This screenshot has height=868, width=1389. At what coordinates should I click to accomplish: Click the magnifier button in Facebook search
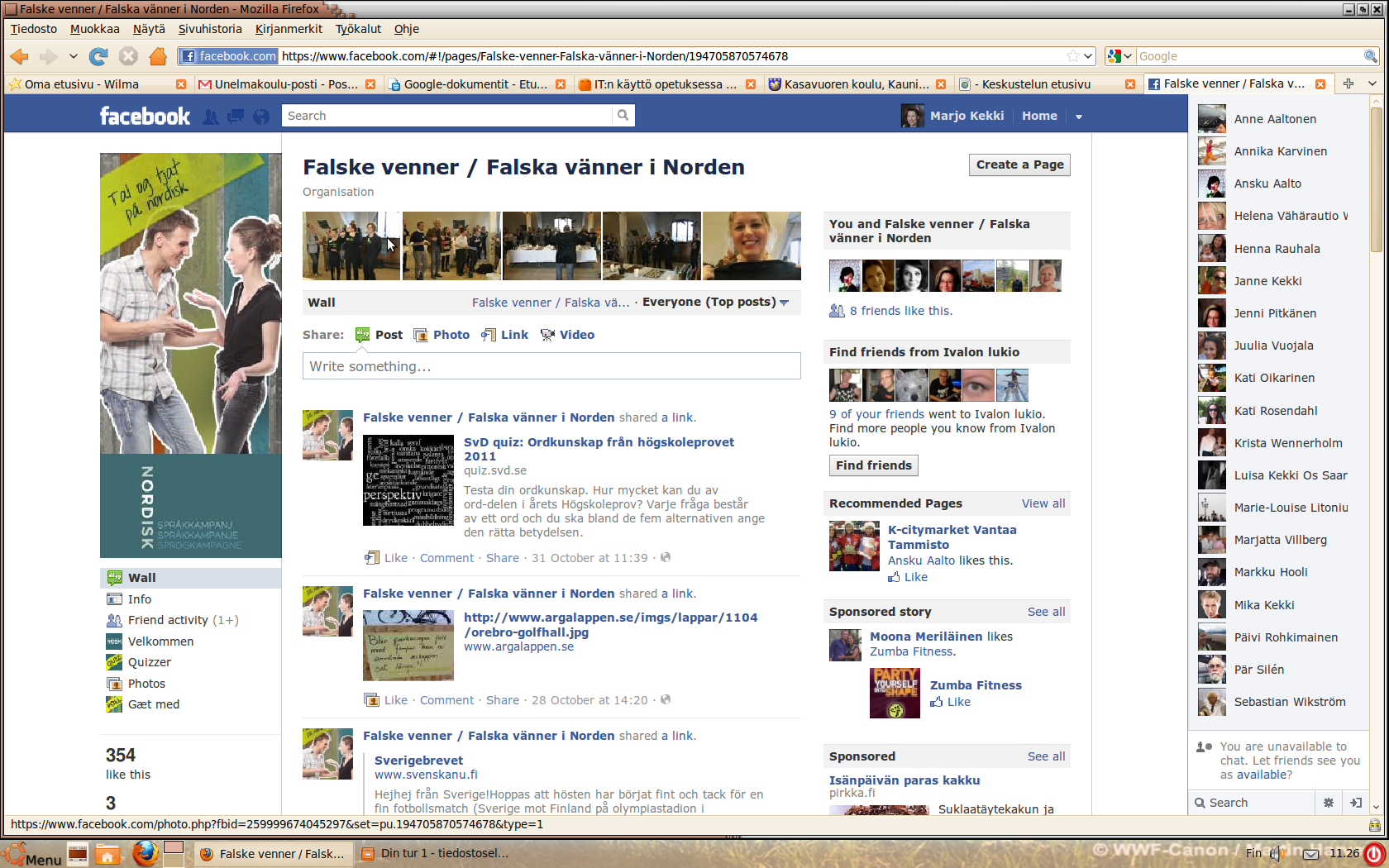click(x=623, y=116)
